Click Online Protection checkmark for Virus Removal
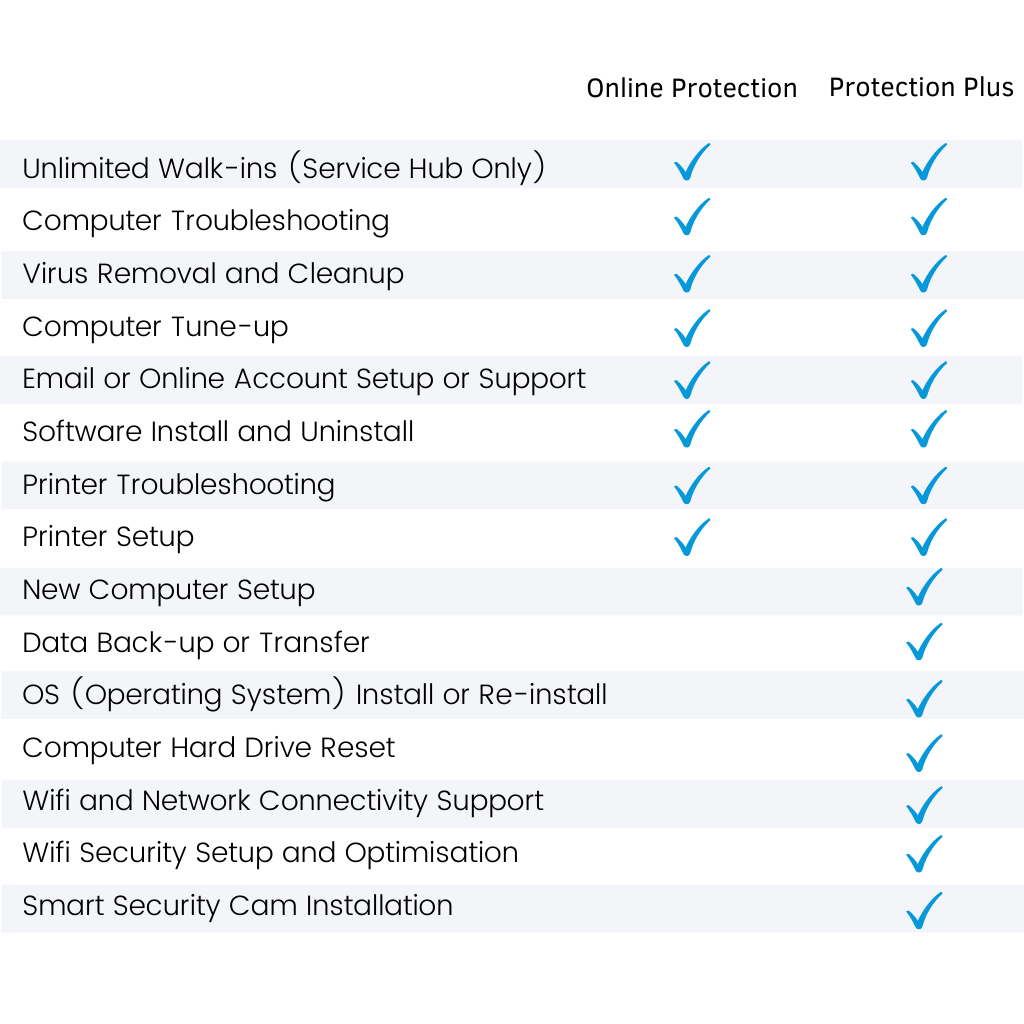This screenshot has width=1024, height=1024. (x=692, y=274)
